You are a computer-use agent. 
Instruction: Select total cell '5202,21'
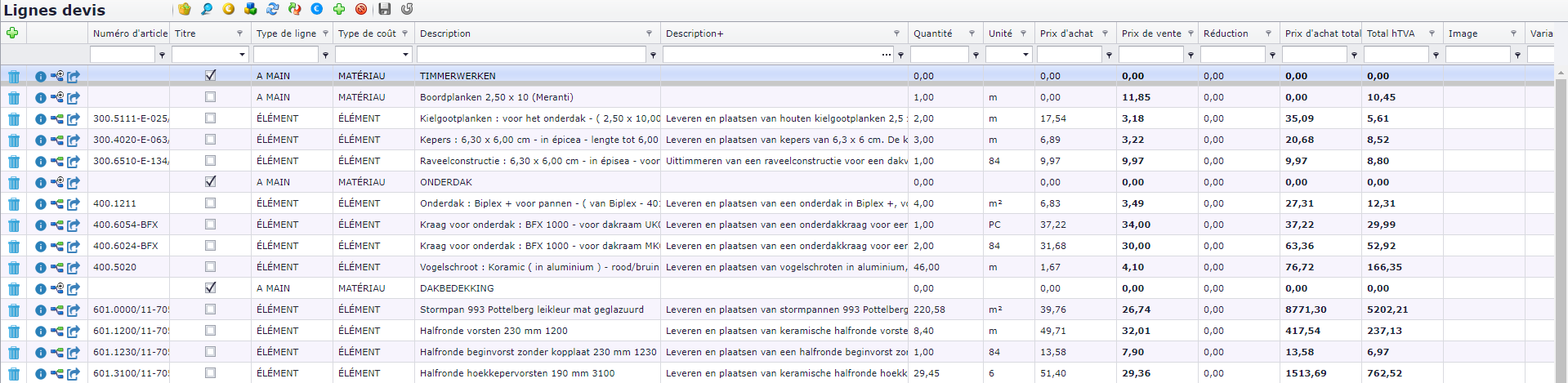click(1402, 310)
